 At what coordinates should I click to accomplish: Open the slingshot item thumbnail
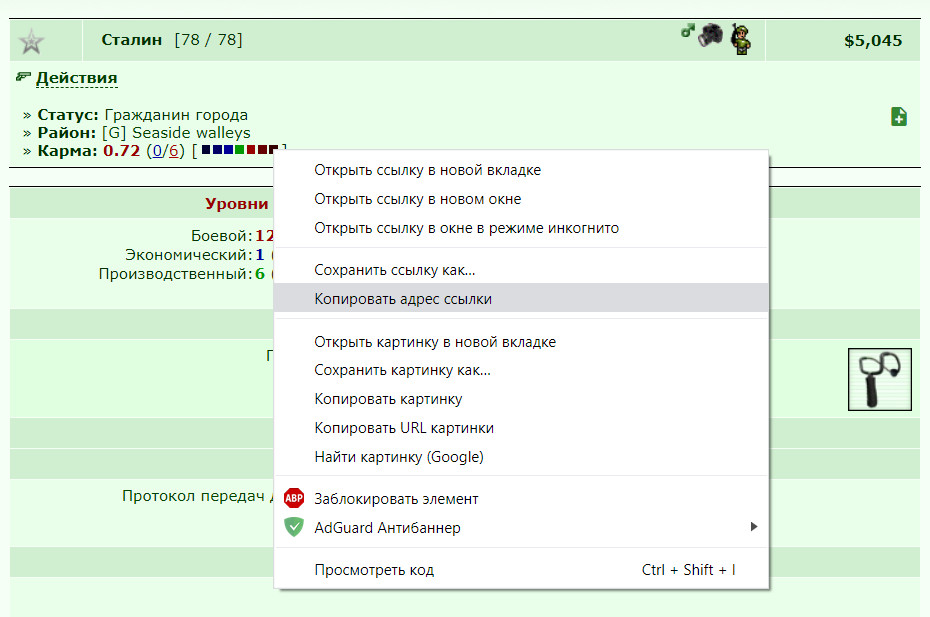880,379
